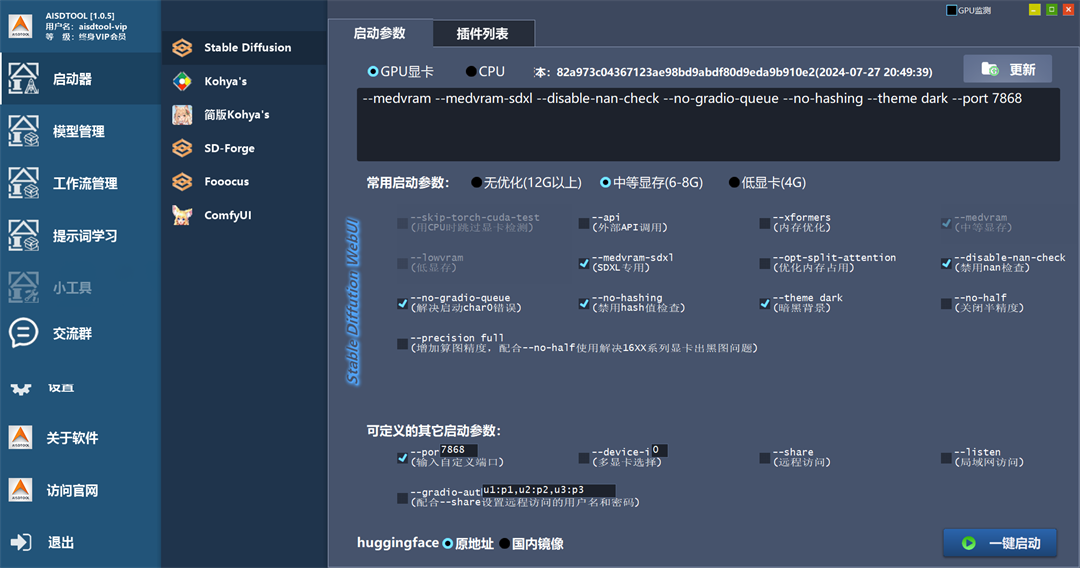Open the 工作流管理 menu label
Screen dimensions: 1080x568
[85, 184]
